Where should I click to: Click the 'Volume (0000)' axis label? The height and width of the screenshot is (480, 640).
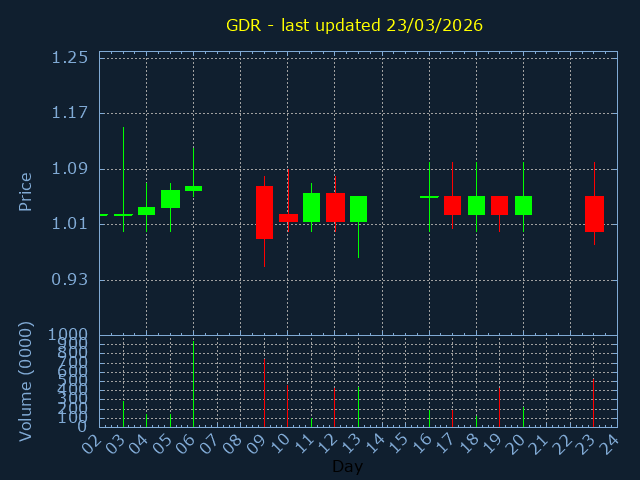pyautogui.click(x=26, y=381)
